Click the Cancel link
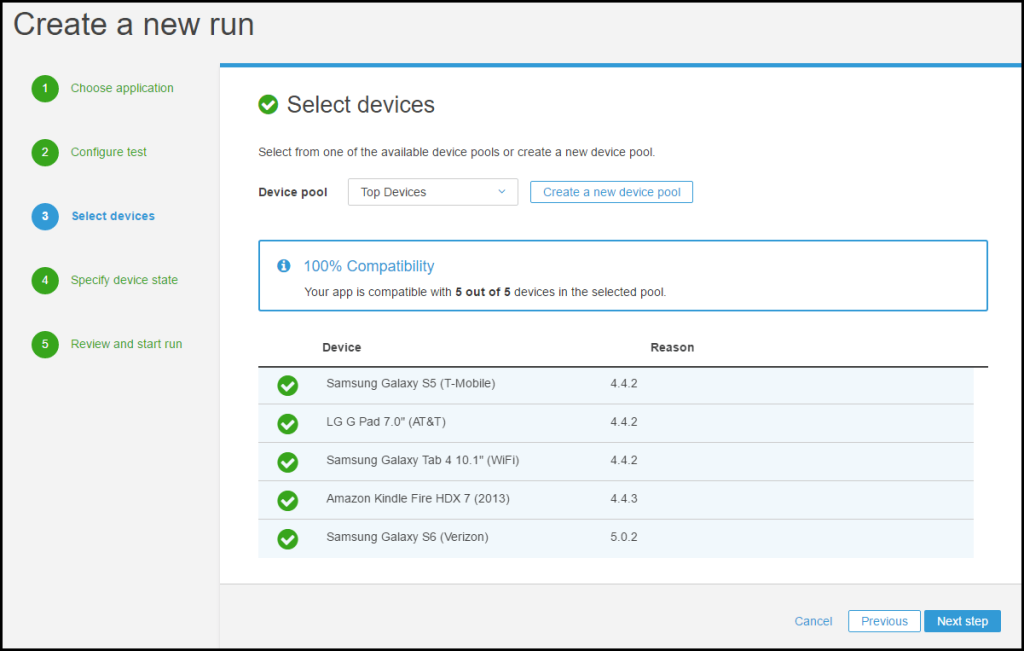The width and height of the screenshot is (1024, 651). pyautogui.click(x=813, y=621)
